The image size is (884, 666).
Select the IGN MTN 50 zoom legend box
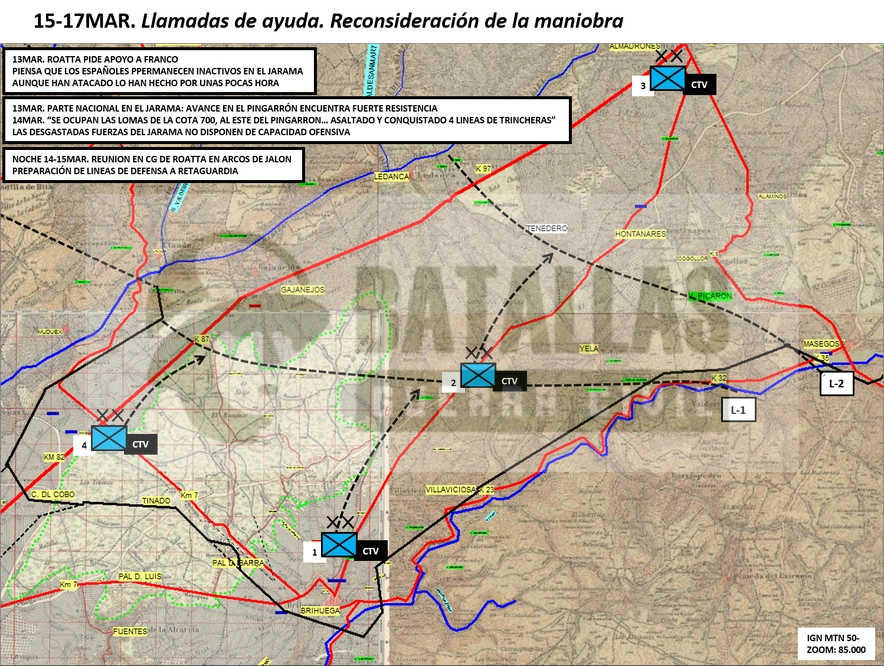pyautogui.click(x=836, y=643)
